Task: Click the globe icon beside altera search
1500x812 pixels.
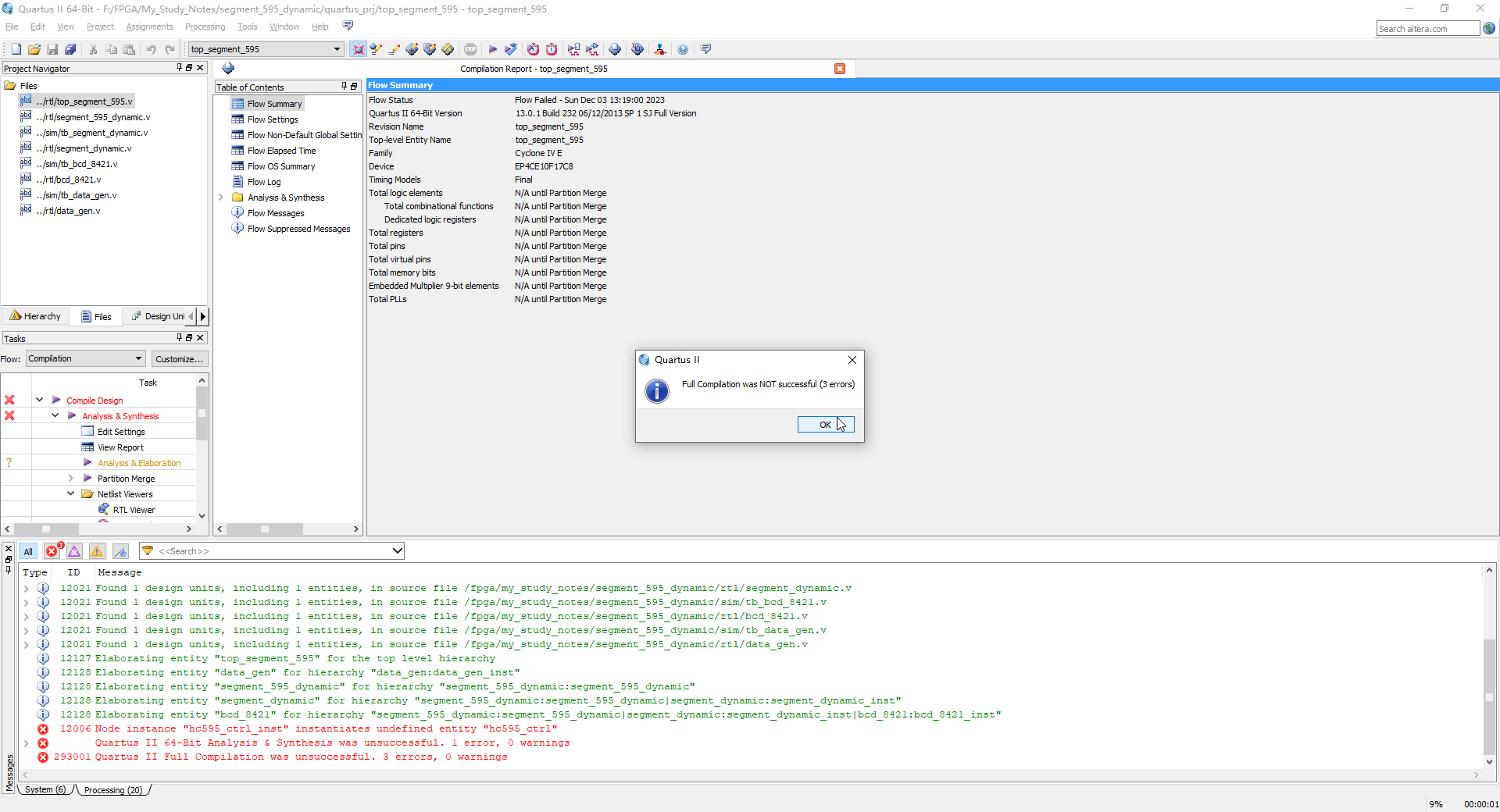Action: click(1489, 29)
